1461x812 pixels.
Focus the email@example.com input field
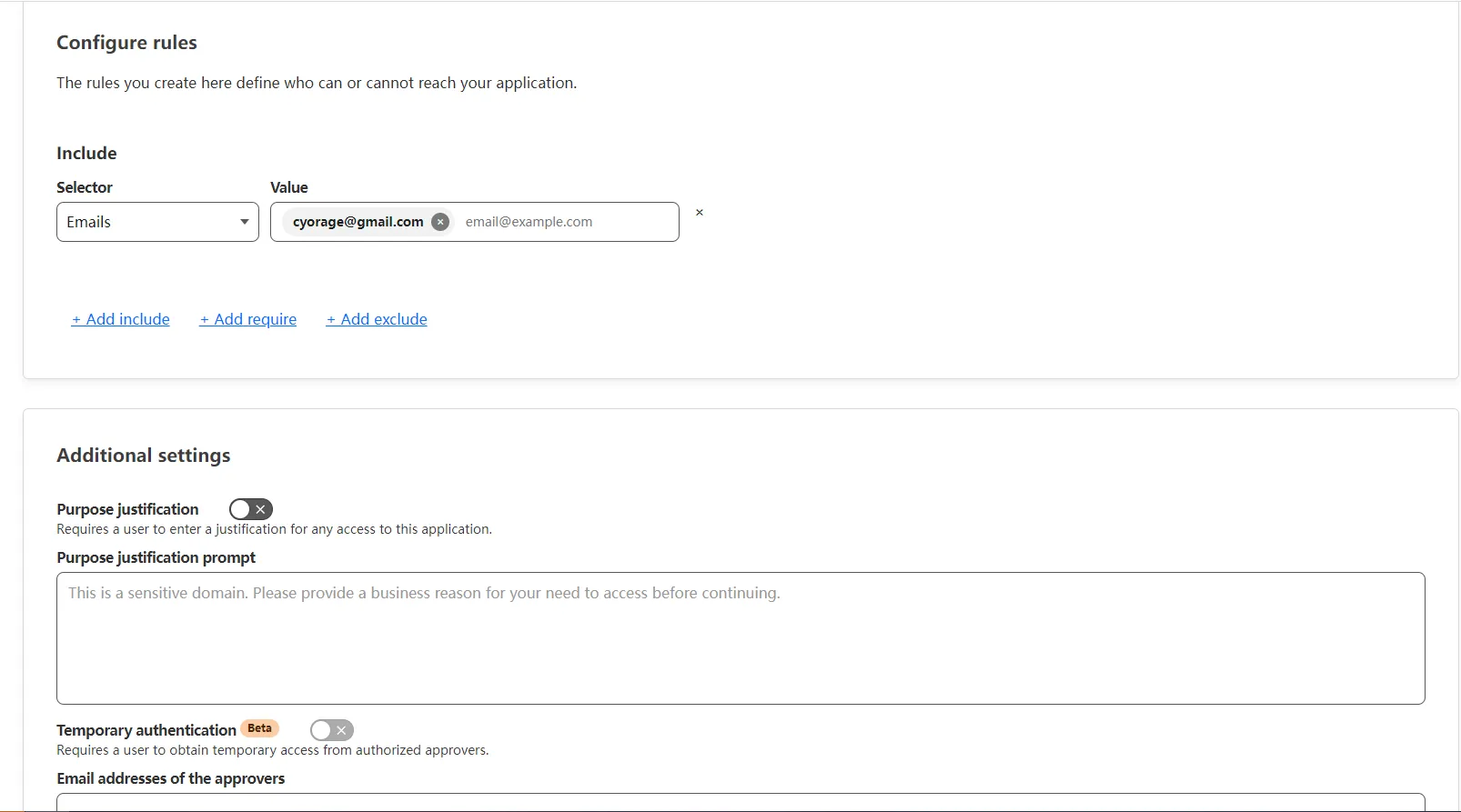[x=564, y=222]
